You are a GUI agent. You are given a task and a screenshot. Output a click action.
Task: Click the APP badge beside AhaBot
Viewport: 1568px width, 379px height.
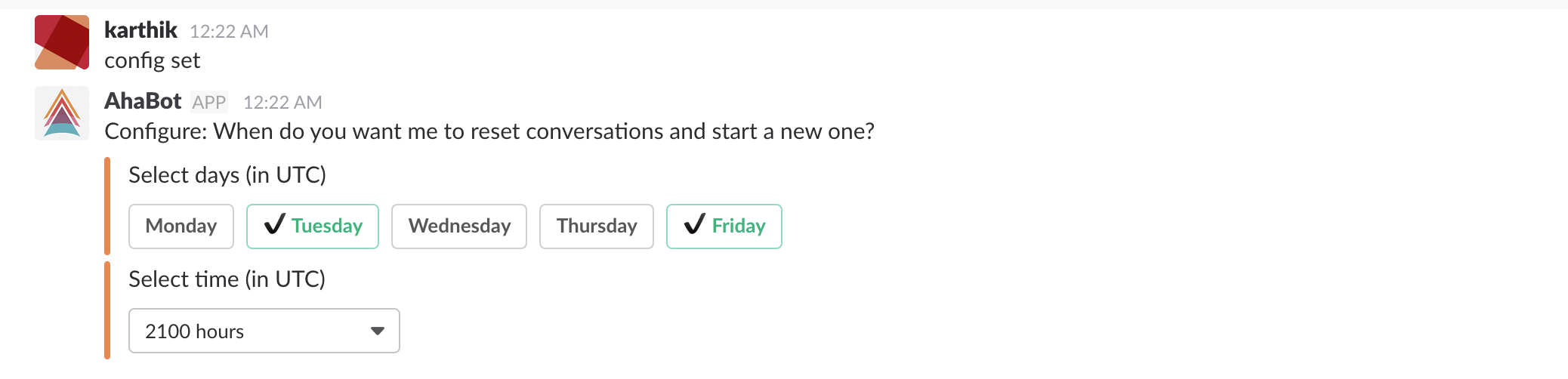click(x=209, y=102)
